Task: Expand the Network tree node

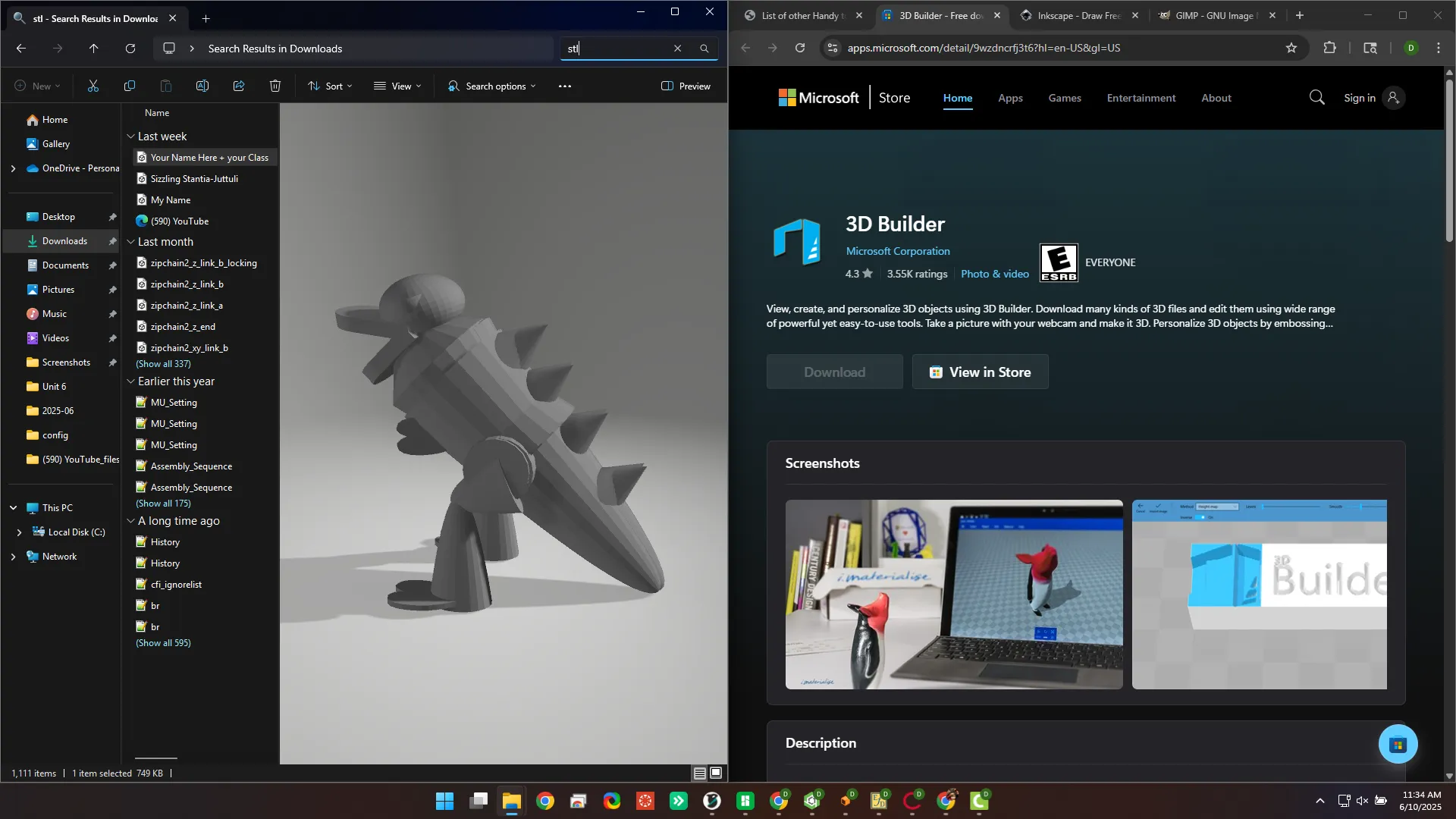Action: pos(13,557)
